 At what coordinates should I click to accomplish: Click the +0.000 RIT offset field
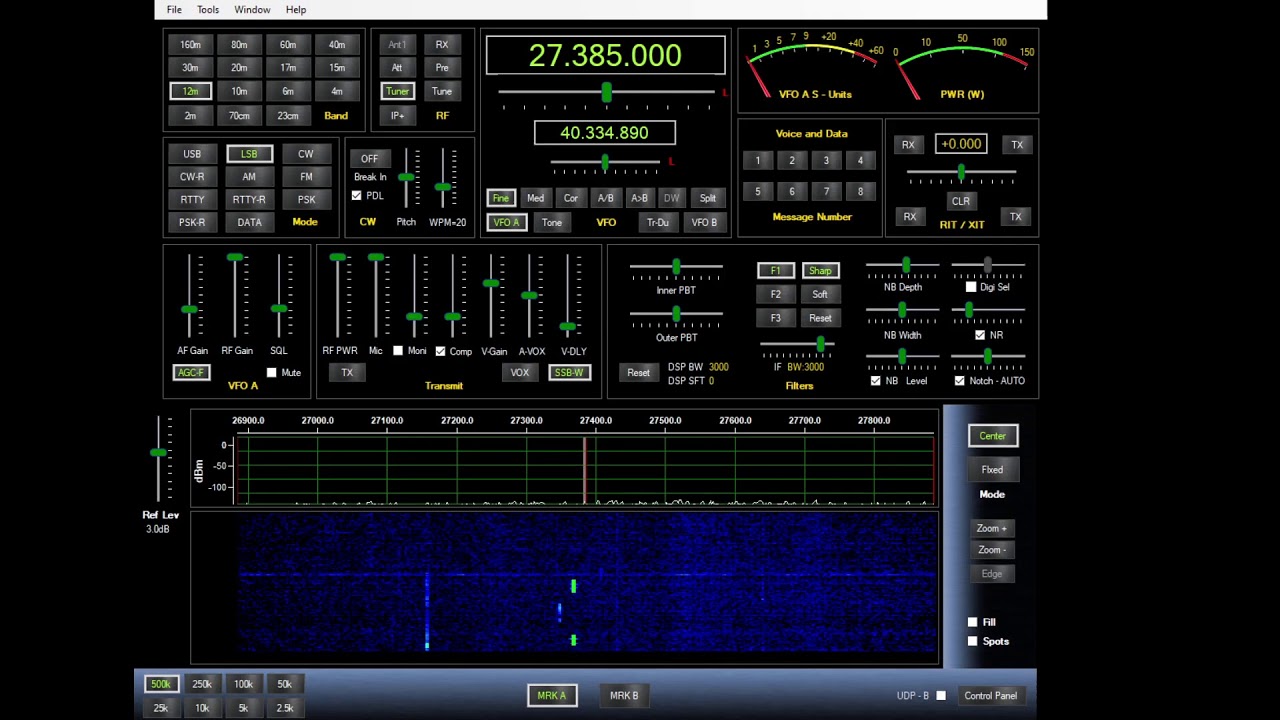click(961, 145)
